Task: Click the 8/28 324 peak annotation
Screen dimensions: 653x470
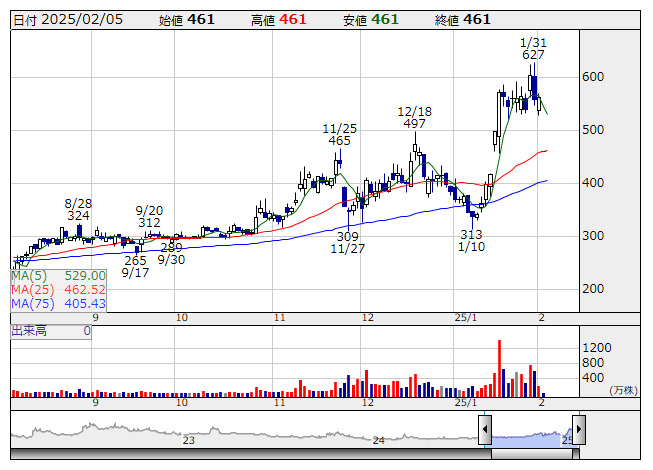Action: pos(78,209)
